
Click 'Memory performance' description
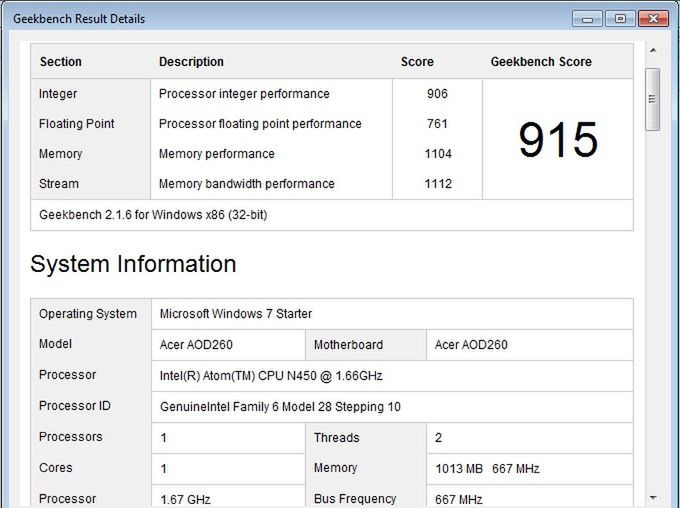tap(216, 154)
